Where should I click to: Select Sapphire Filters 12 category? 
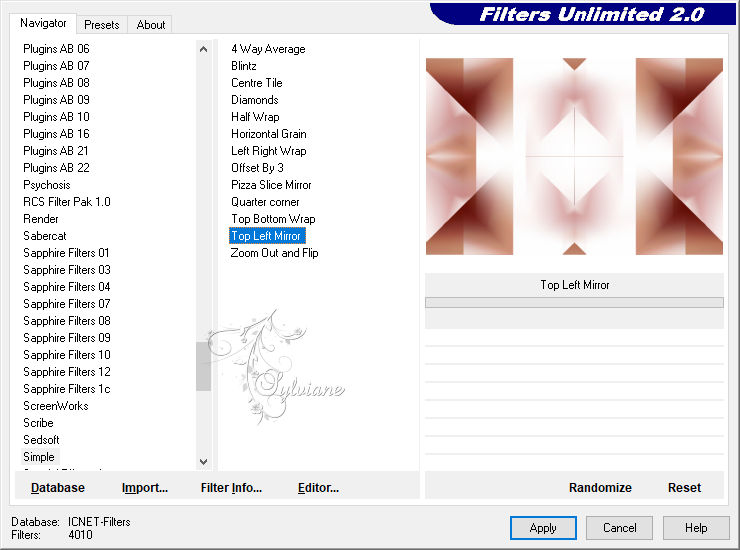point(67,372)
